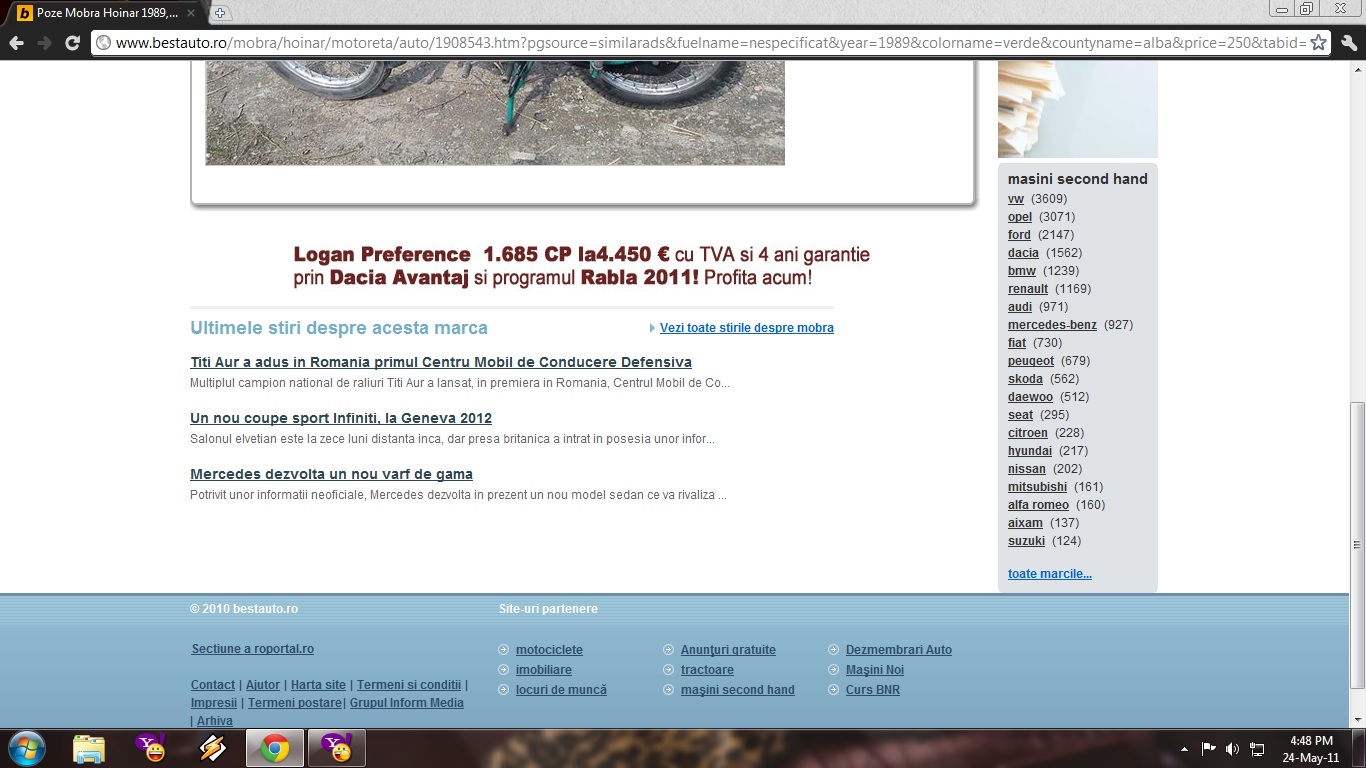The image size is (1366, 768).
Task: Open the suzuki brand link
Action: [x=1026, y=541]
